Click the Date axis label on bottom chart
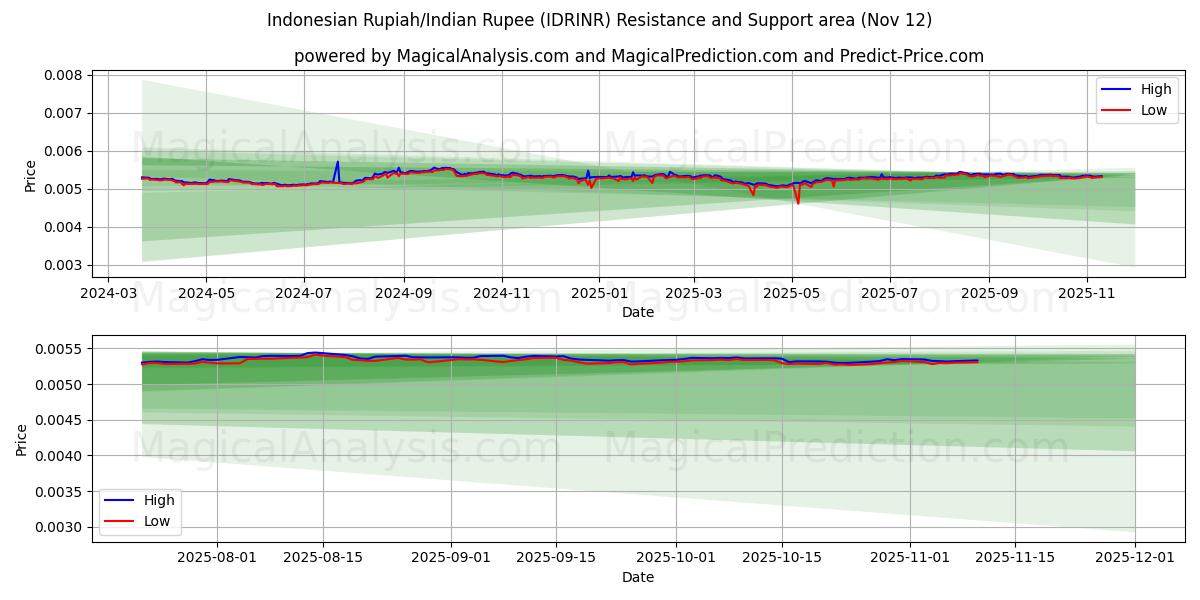The width and height of the screenshot is (1200, 600). (637, 577)
